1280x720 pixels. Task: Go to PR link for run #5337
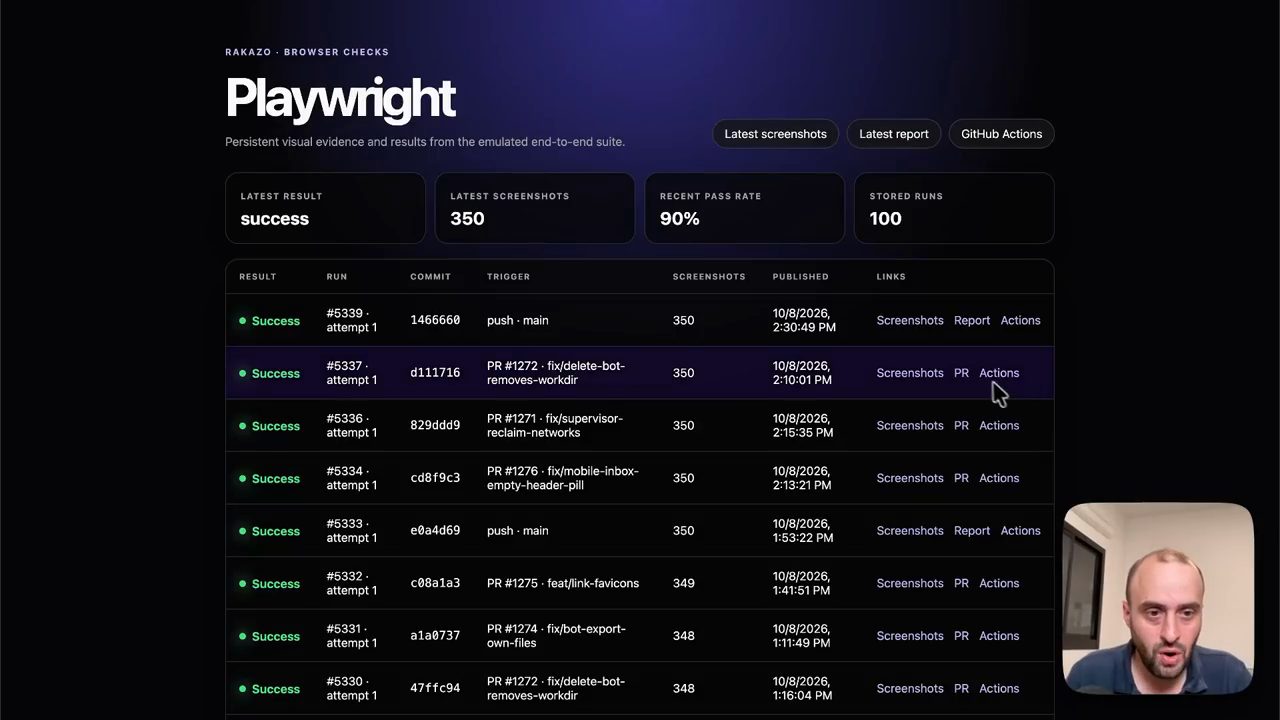pos(961,373)
